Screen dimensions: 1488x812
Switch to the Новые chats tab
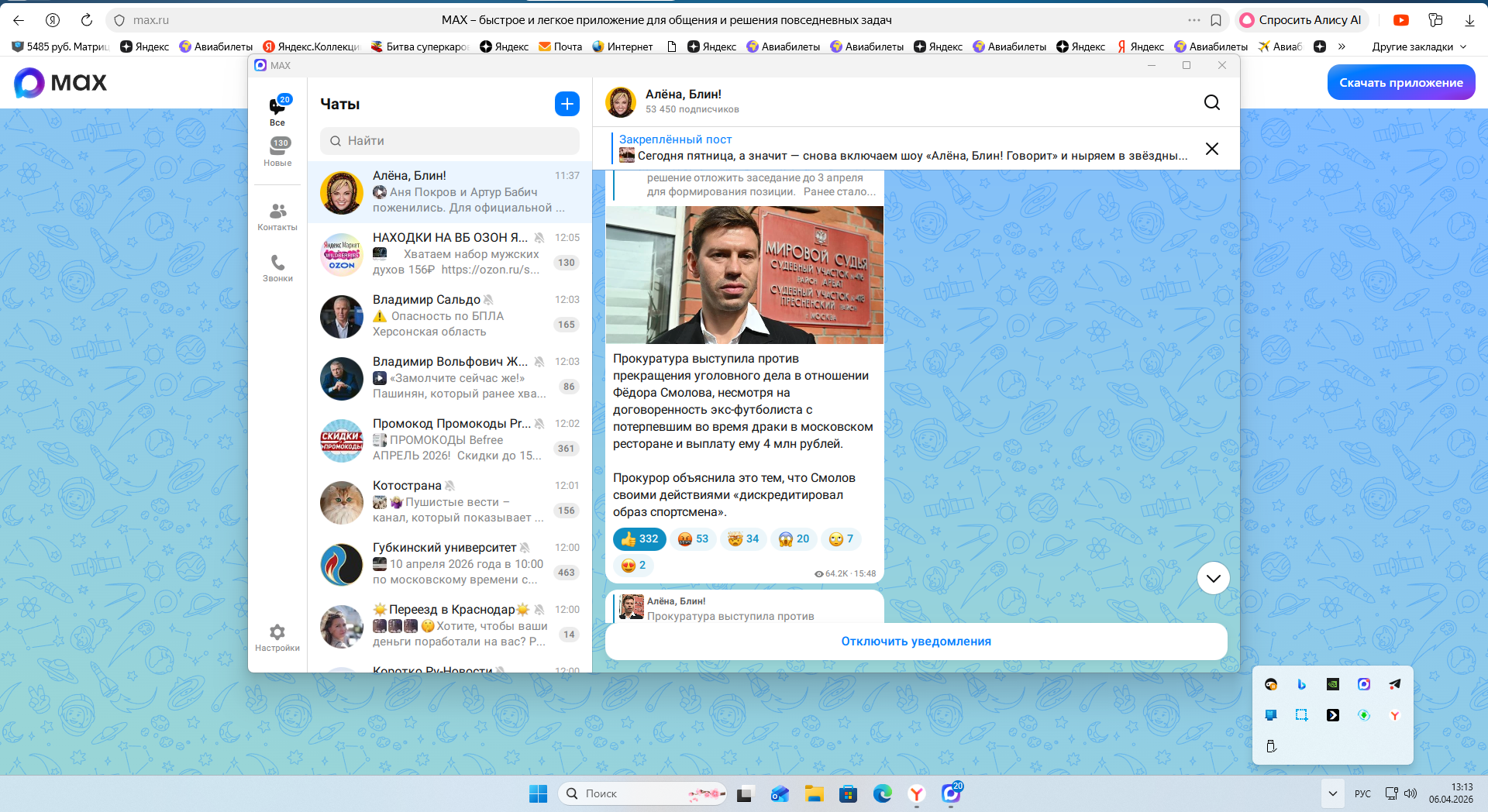click(x=277, y=152)
